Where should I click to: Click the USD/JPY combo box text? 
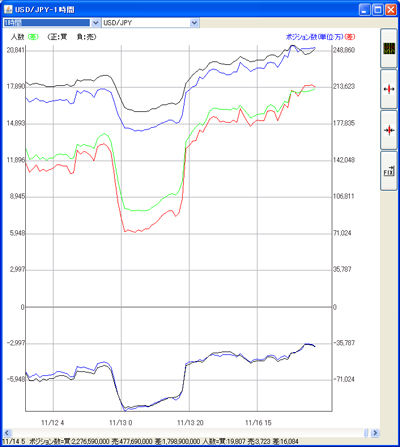tap(118, 23)
